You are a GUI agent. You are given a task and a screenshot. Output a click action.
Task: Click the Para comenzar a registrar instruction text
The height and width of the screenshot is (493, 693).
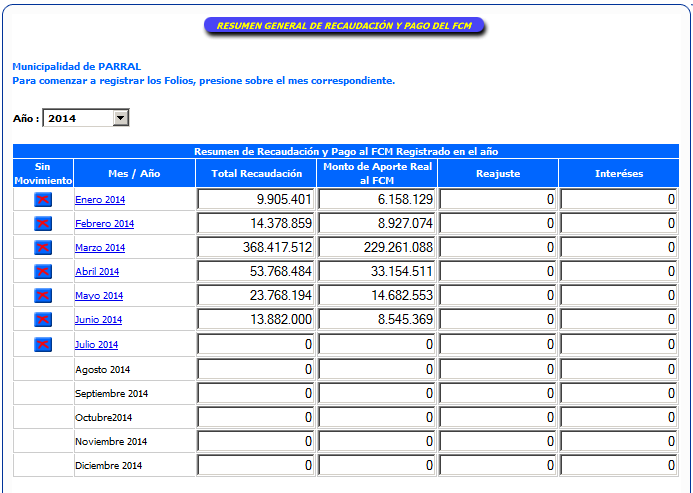[203, 81]
